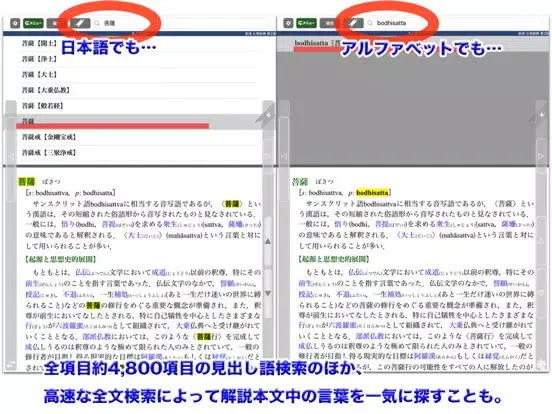552x414 pixels.
Task: Focus left search field containing 菩薩
Action: coord(181,23)
